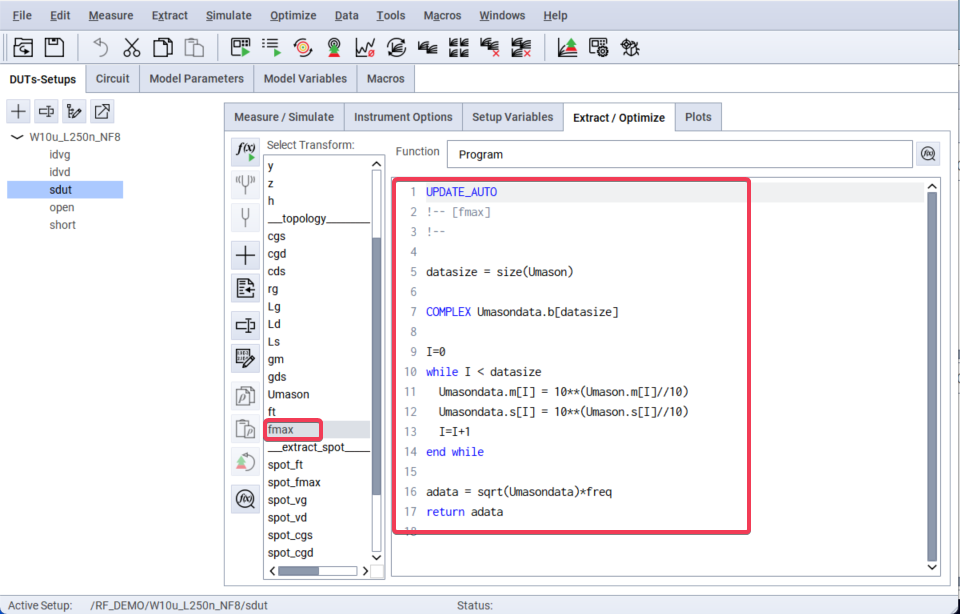Click the rename transform icon
960x614 pixels.
tap(245, 325)
